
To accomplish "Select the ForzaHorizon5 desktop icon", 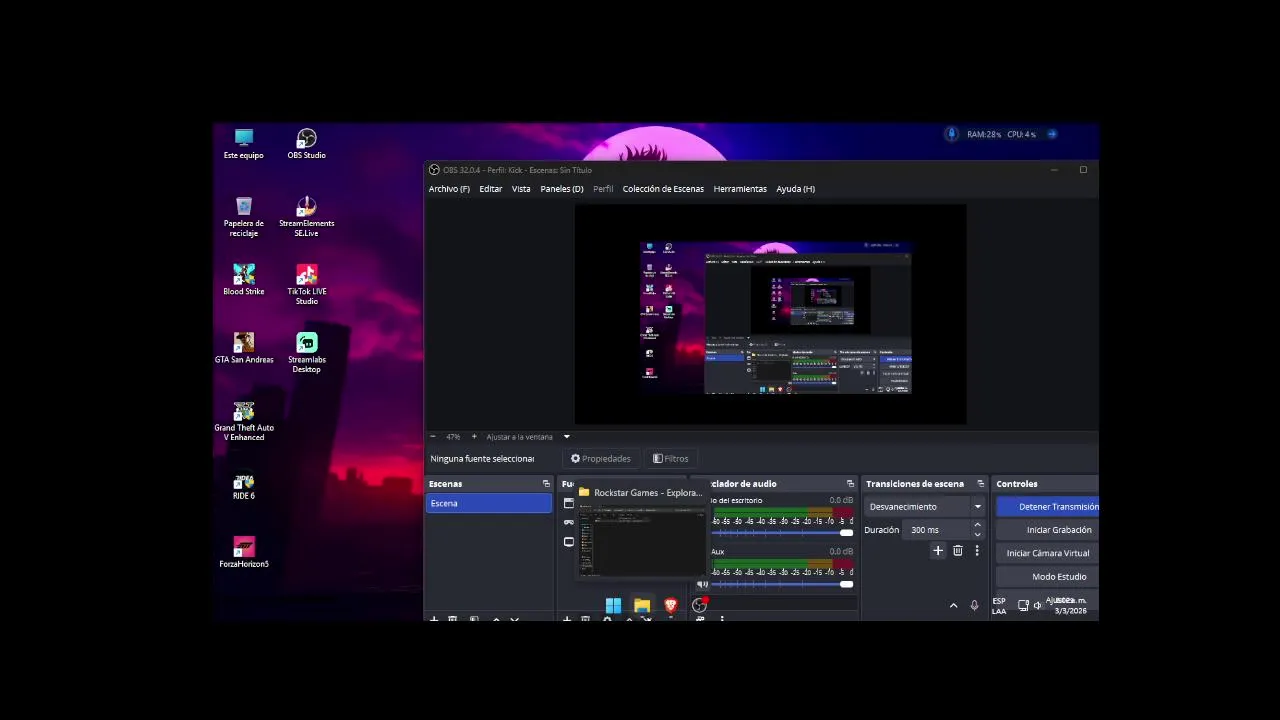I will (x=244, y=552).
